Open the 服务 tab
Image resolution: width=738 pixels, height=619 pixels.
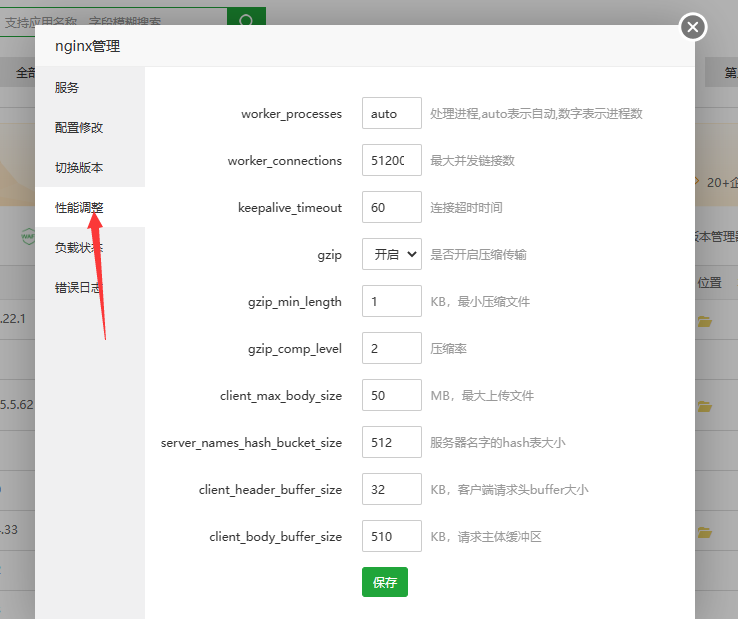point(90,88)
